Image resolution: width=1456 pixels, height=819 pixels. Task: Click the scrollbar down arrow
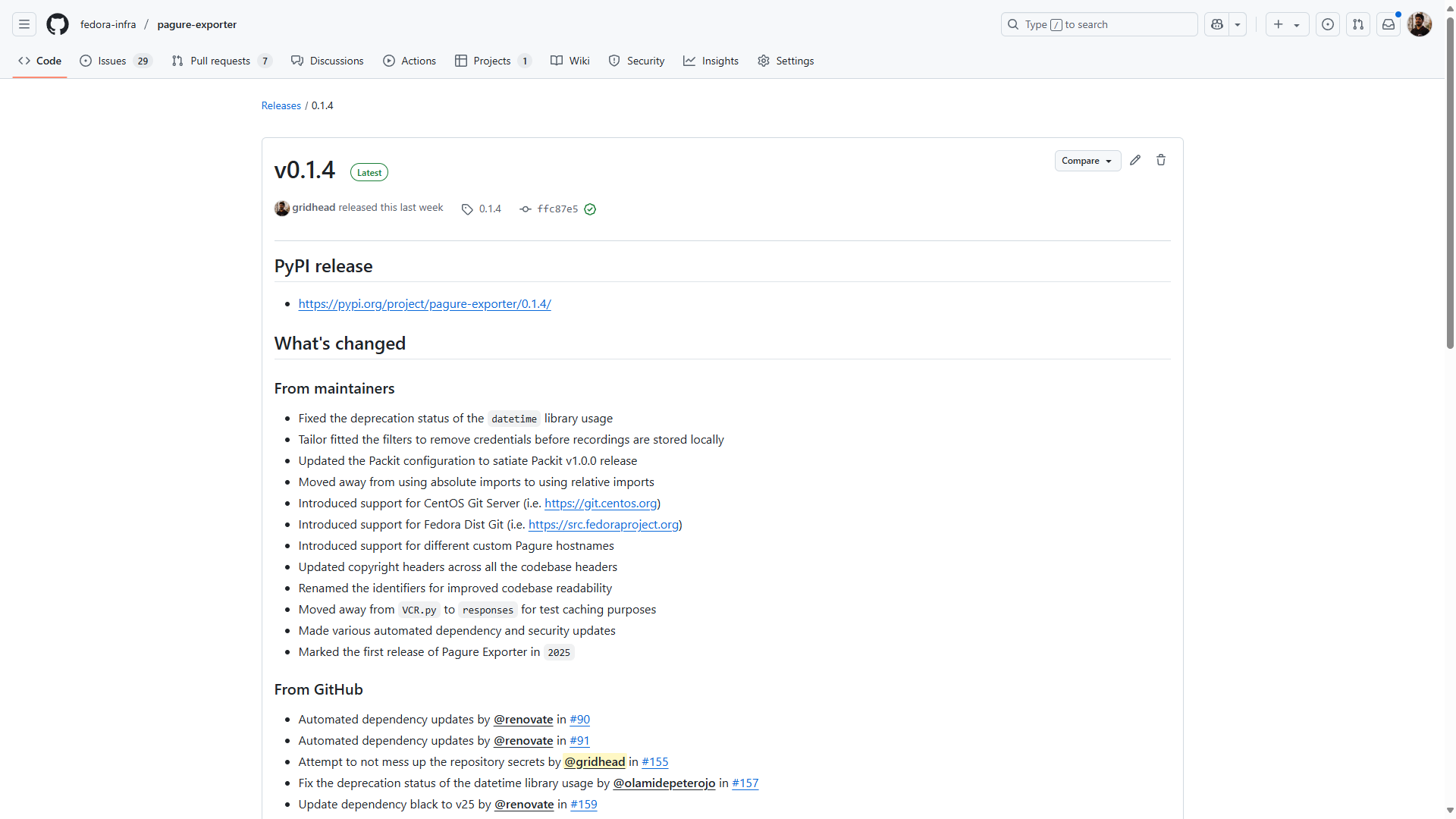tap(1450, 811)
